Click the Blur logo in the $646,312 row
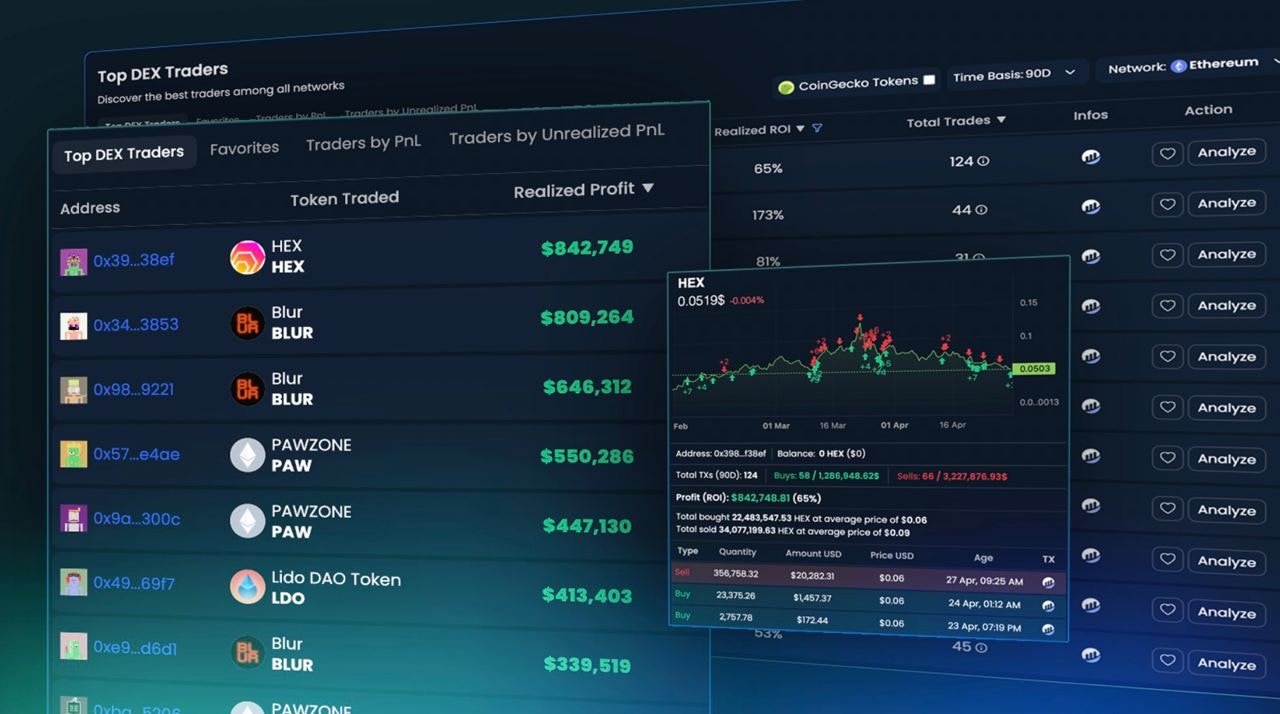 247,389
